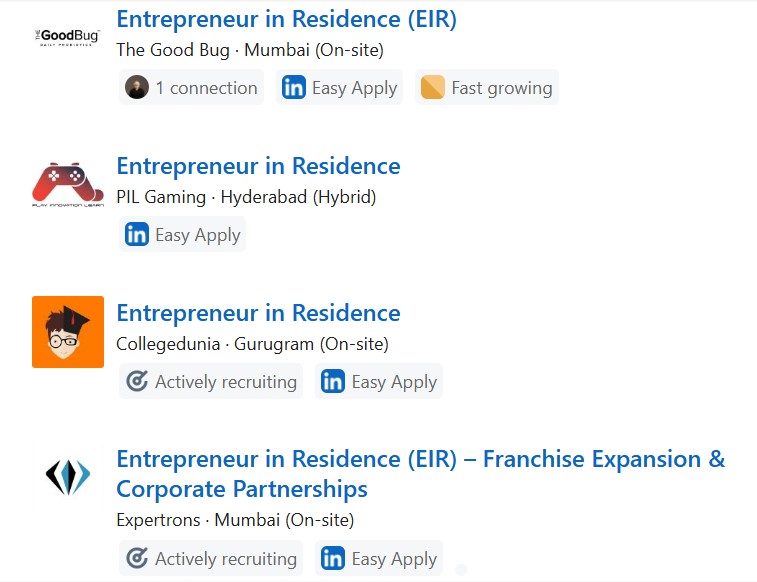Click LinkedIn icon on PIL Gaming job
The height and width of the screenshot is (582, 757).
click(x=137, y=235)
